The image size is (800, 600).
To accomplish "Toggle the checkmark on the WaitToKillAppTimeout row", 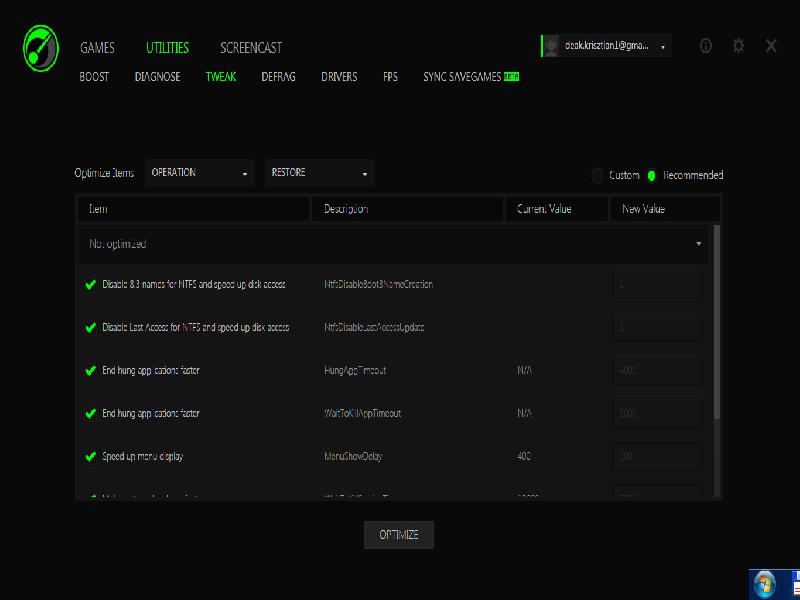I will coord(91,413).
